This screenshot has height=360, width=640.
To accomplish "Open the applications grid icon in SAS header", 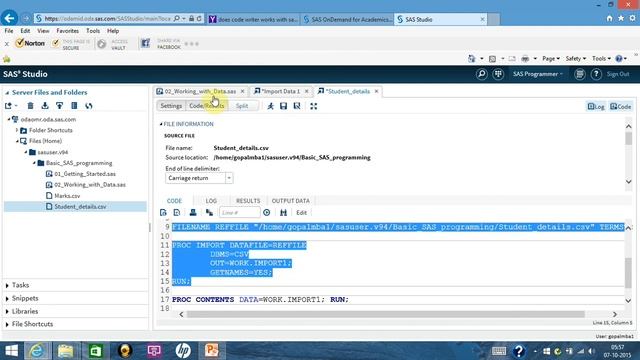I will point(498,74).
